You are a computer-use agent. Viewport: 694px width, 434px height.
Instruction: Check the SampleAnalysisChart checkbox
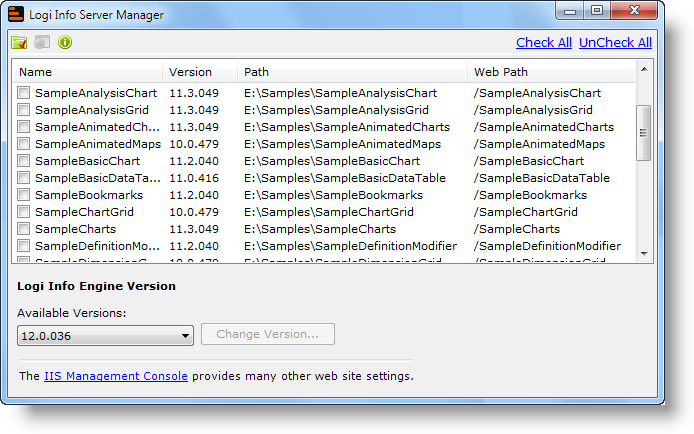(x=23, y=93)
